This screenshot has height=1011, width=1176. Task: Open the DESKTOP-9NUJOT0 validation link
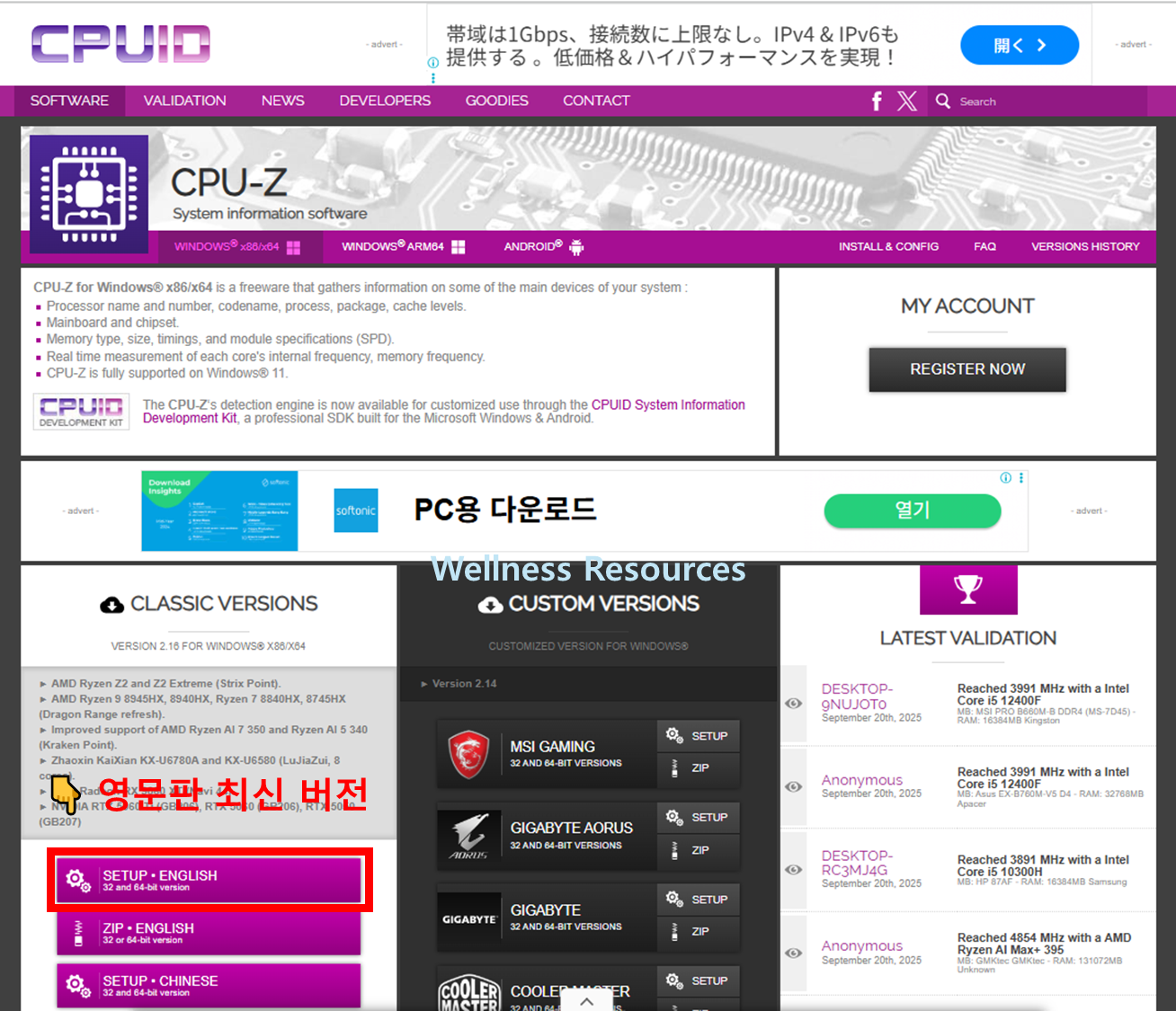(856, 696)
